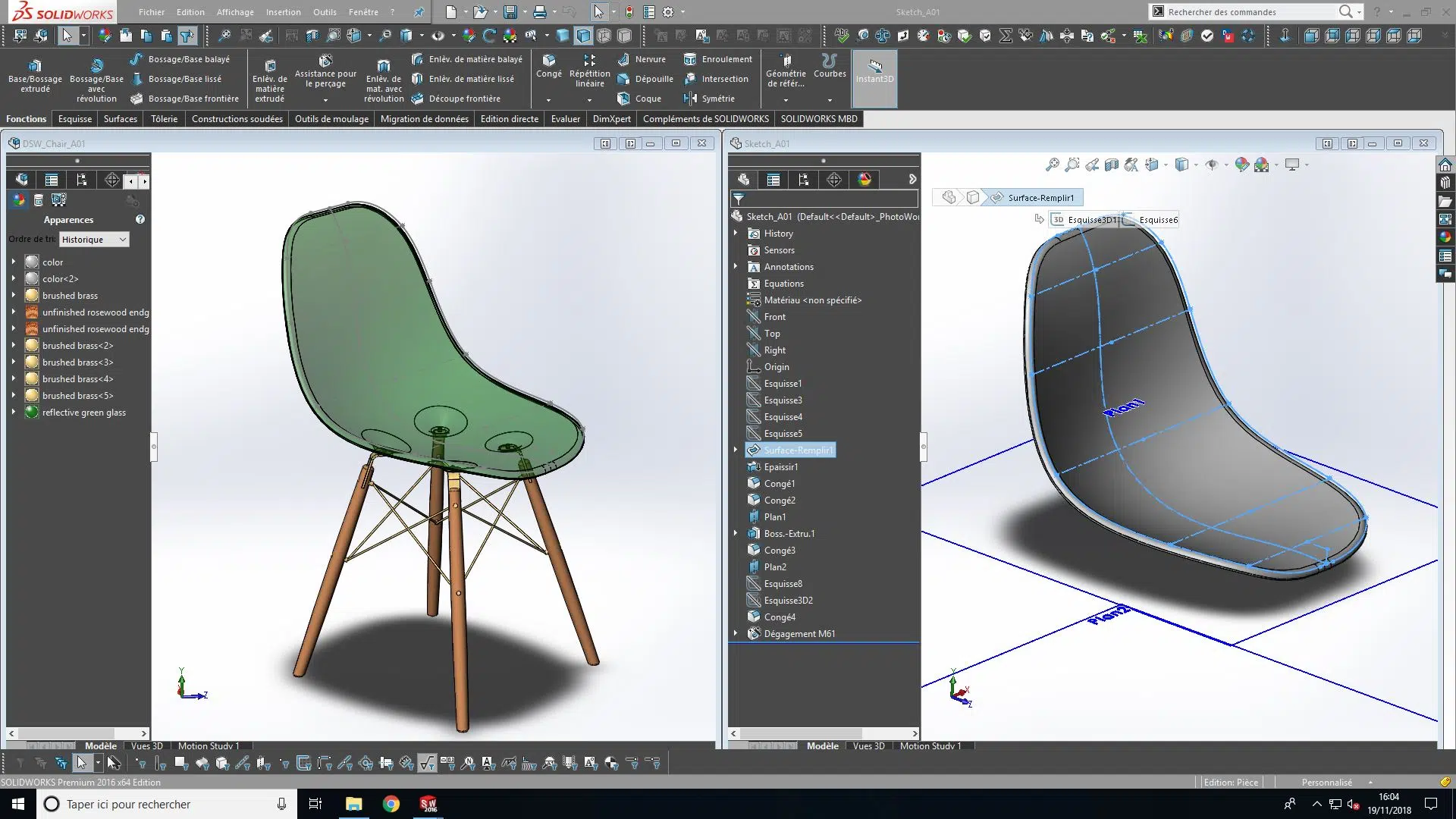Select the Symétrie mirror tool

708,99
